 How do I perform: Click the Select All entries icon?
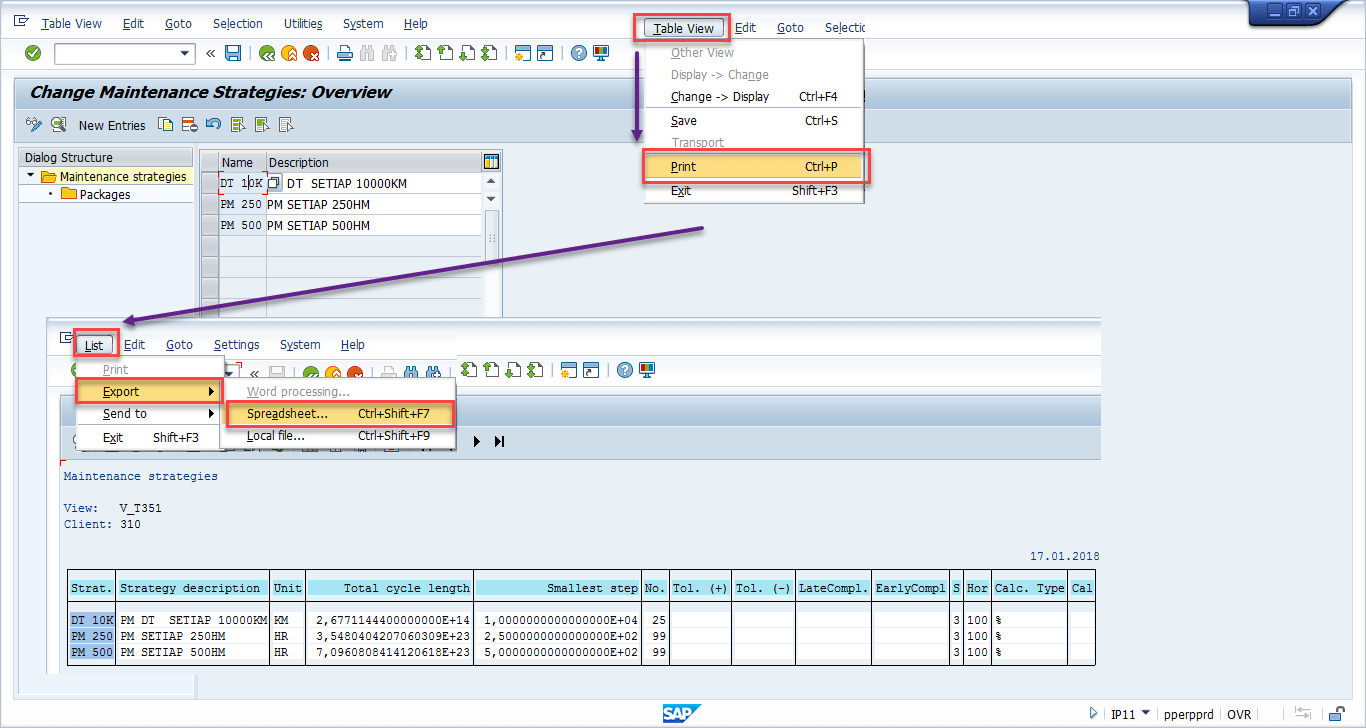point(238,125)
